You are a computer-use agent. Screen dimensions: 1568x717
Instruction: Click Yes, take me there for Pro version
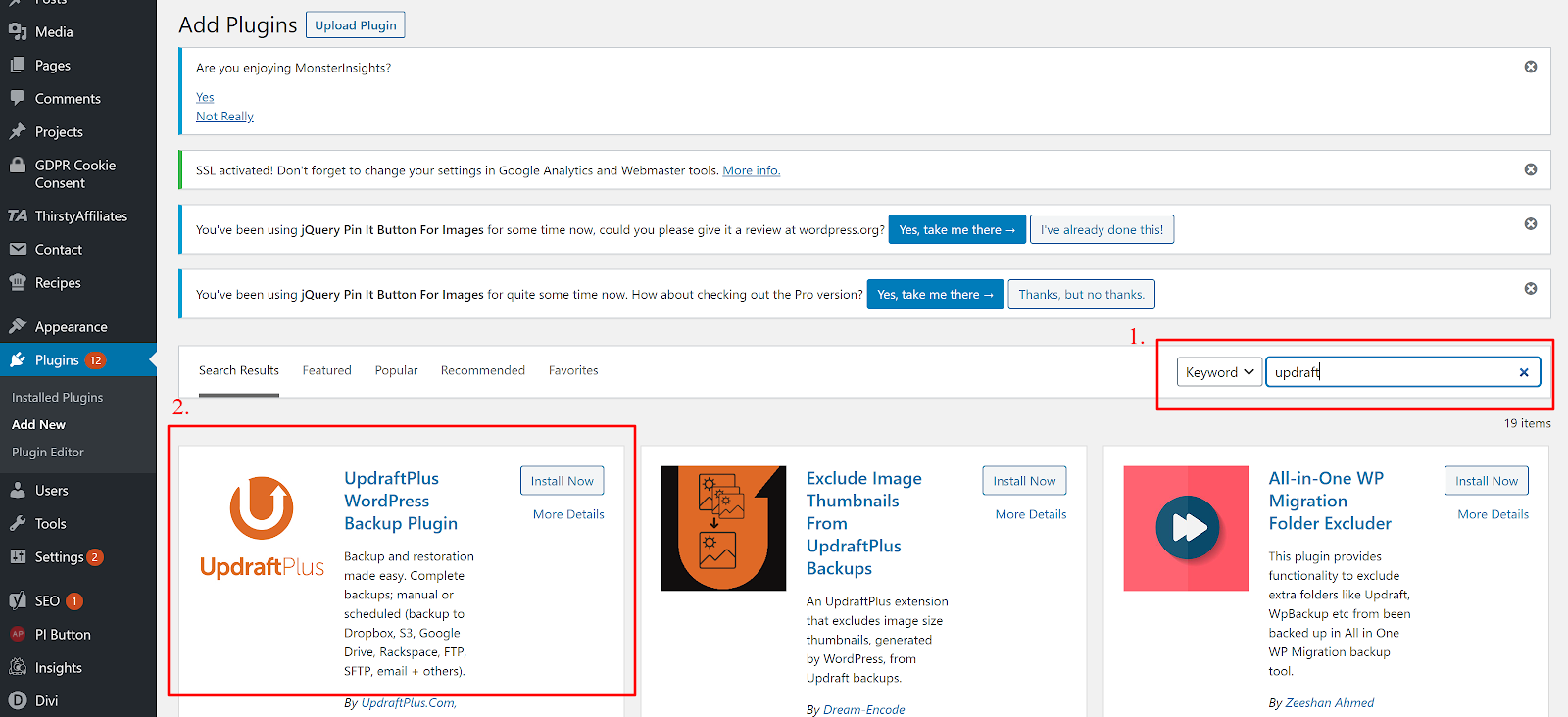(936, 295)
